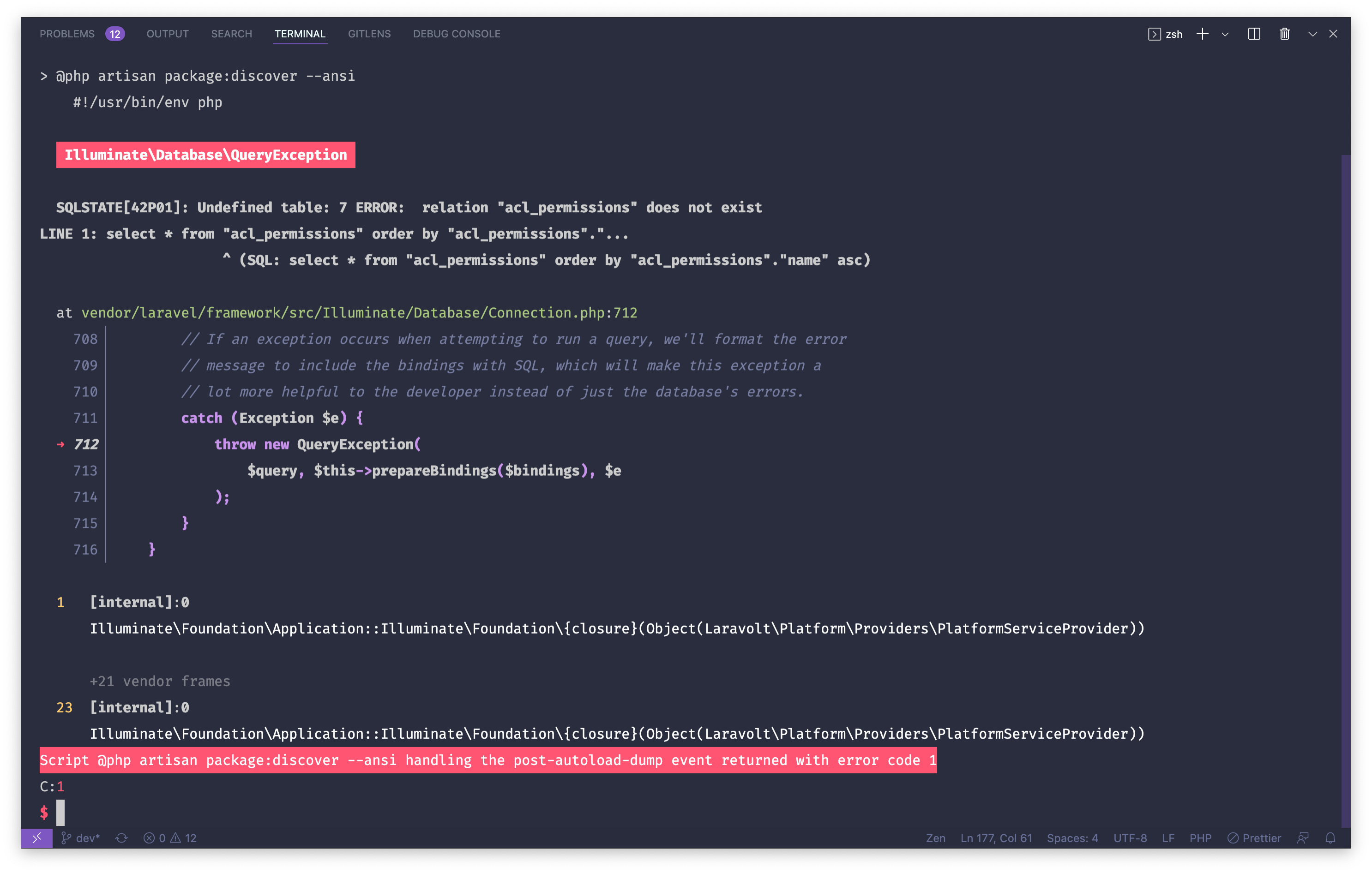Viewport: 1372px width, 873px height.
Task: Open the terminal launch profile dropdown
Action: coord(1225,34)
